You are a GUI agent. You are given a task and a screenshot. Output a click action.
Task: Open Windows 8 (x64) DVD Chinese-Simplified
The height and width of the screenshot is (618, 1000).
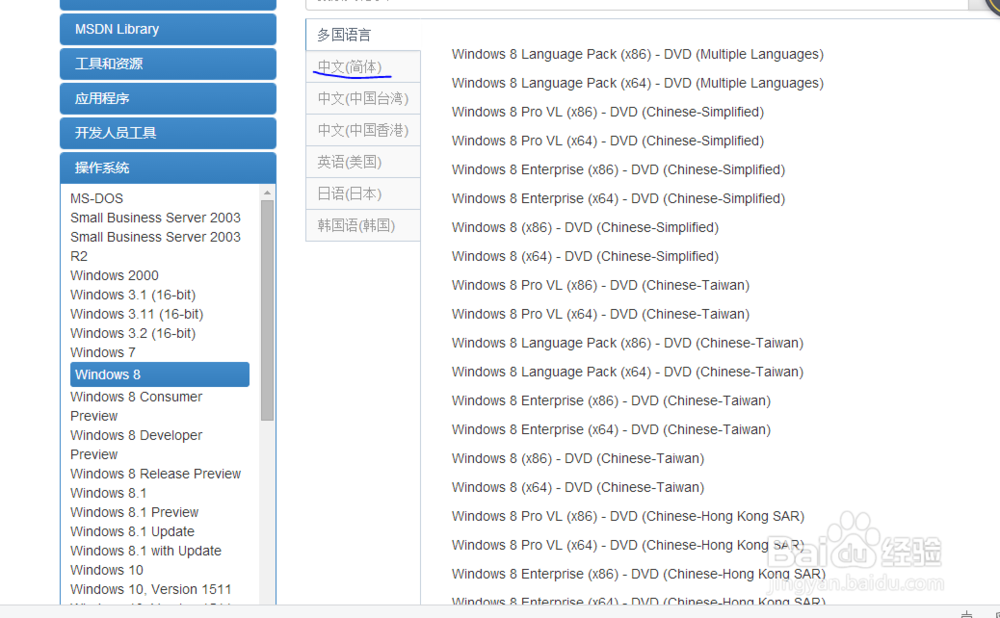[585, 256]
